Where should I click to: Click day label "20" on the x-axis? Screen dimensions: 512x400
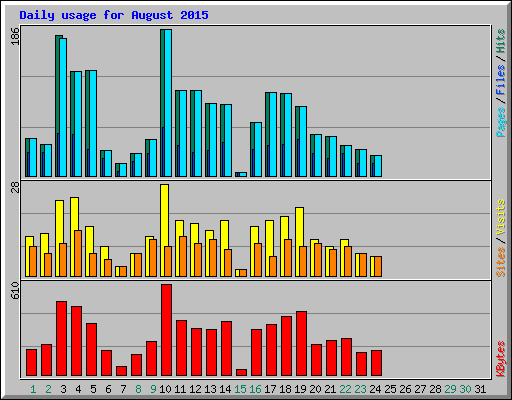pos(315,389)
